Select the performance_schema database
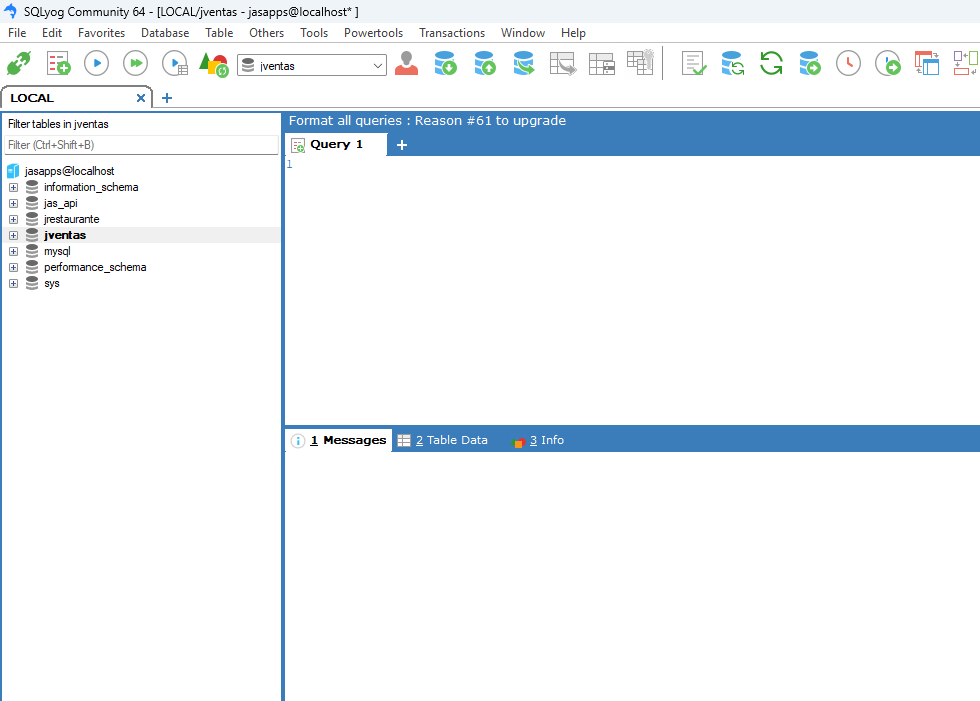The width and height of the screenshot is (980, 701). 95,267
